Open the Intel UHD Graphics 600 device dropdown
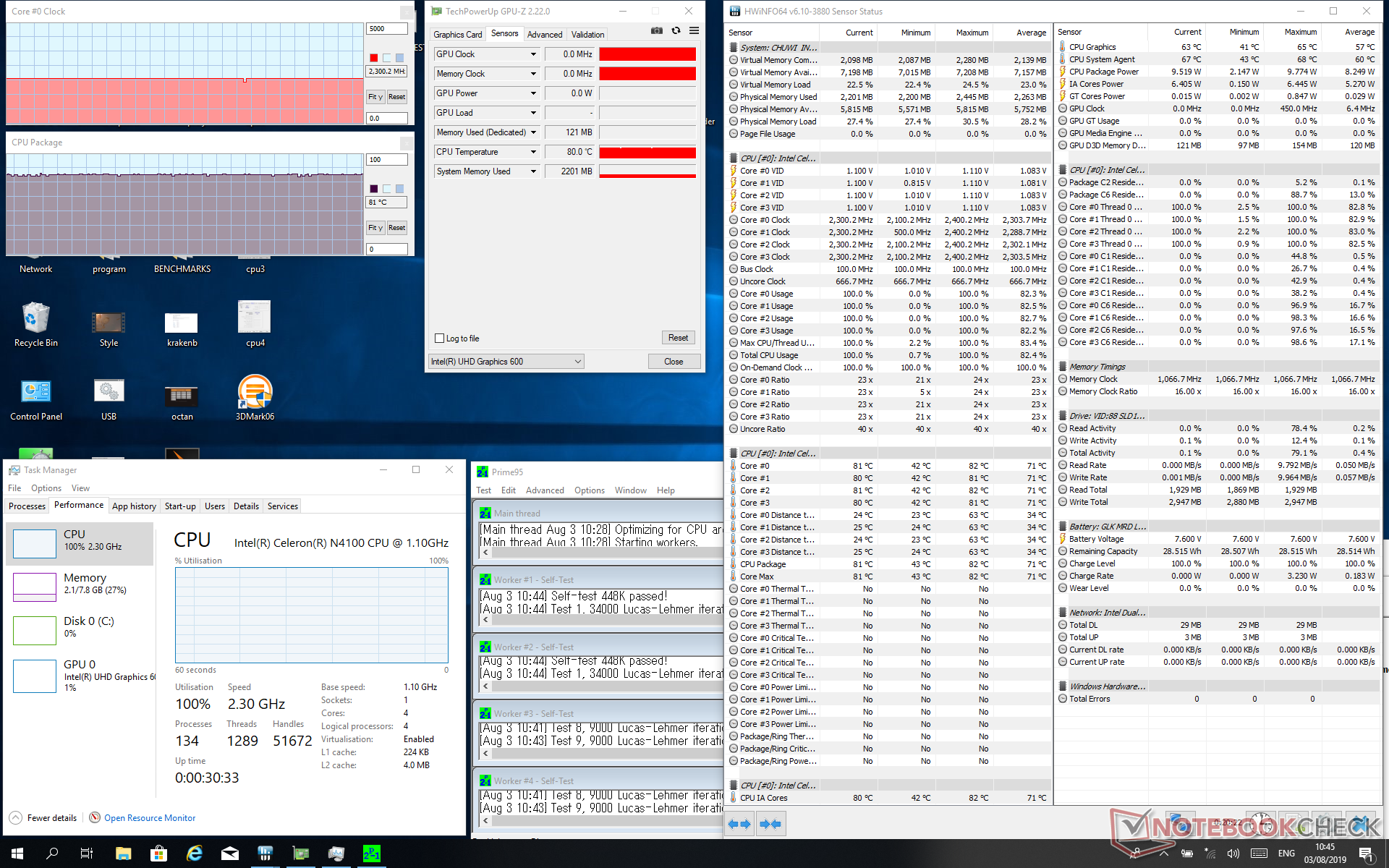The height and width of the screenshot is (868, 1389). click(577, 362)
